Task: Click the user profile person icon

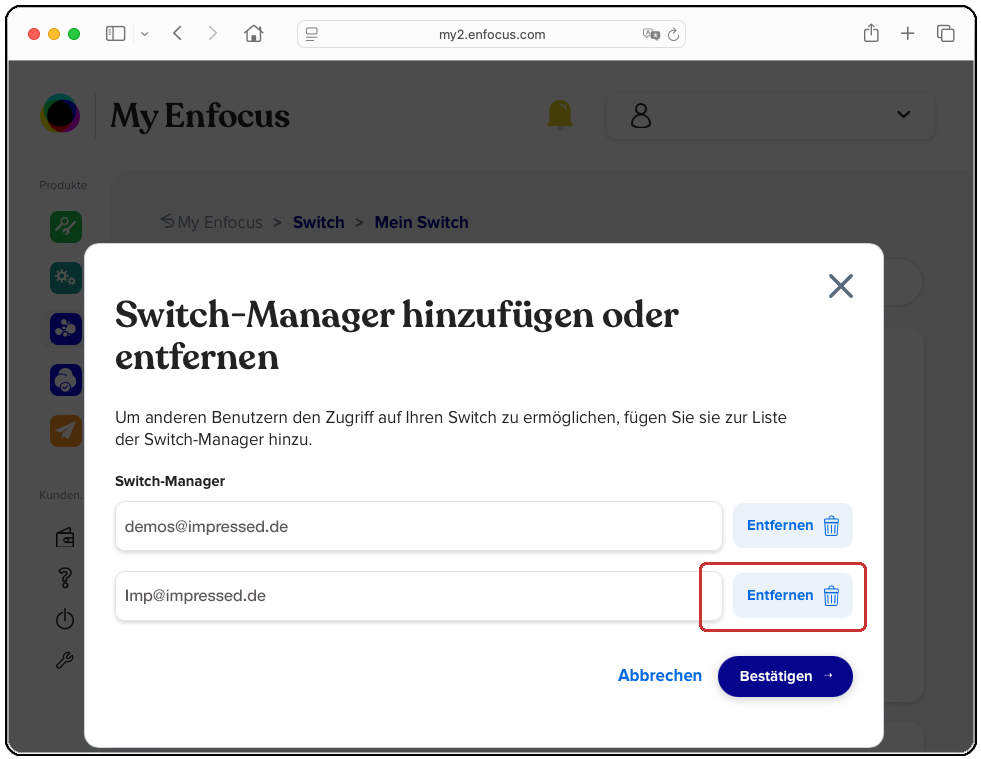Action: point(640,115)
